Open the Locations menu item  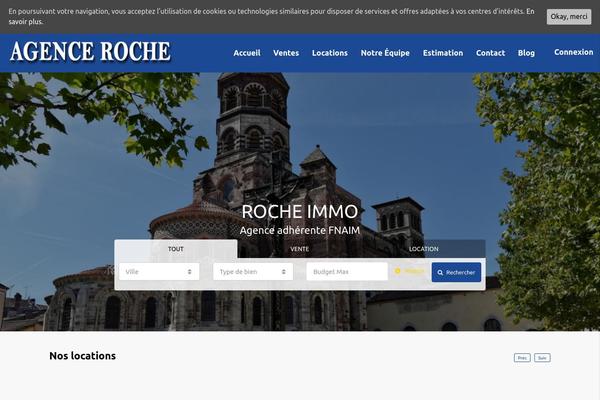click(x=329, y=53)
